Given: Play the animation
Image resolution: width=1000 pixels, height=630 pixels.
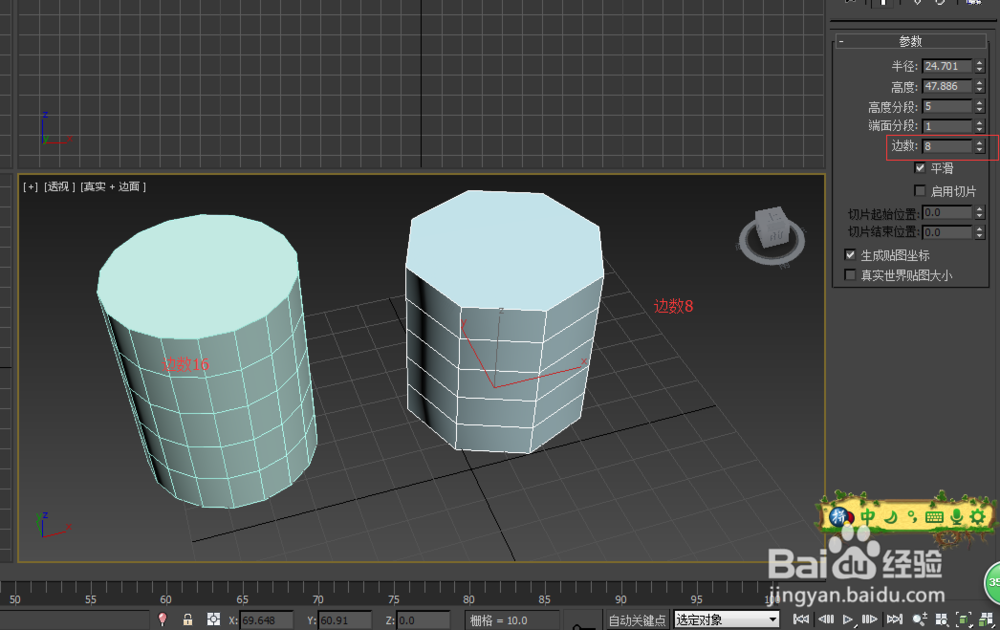Looking at the screenshot, I should (x=848, y=619).
